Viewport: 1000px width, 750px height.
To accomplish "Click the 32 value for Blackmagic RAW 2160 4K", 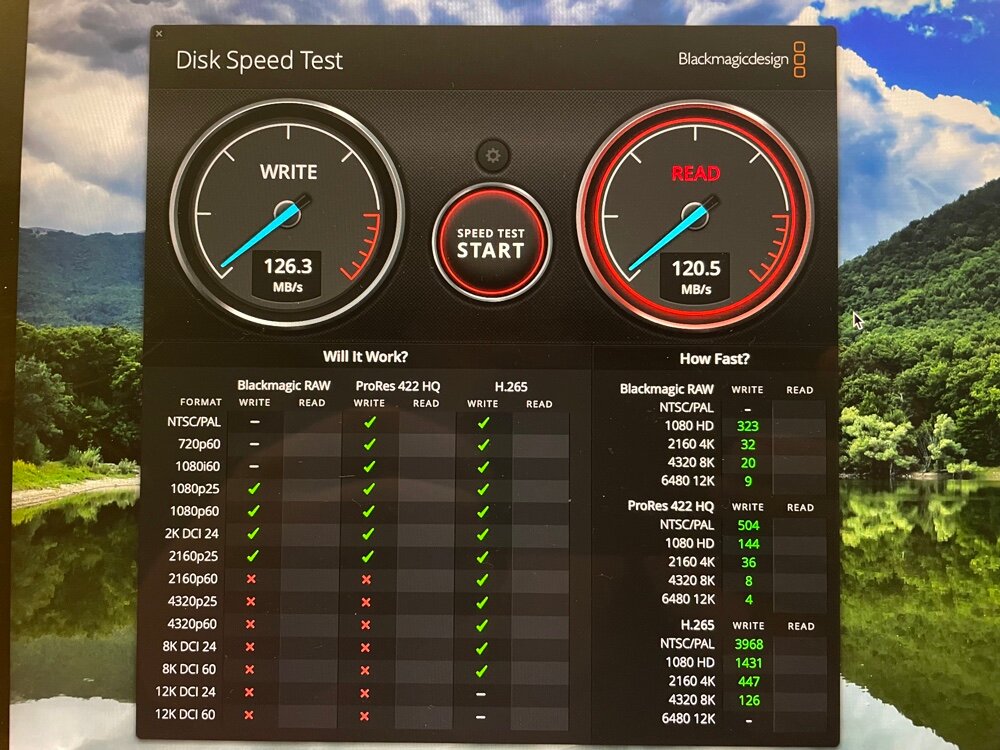I will coord(748,445).
